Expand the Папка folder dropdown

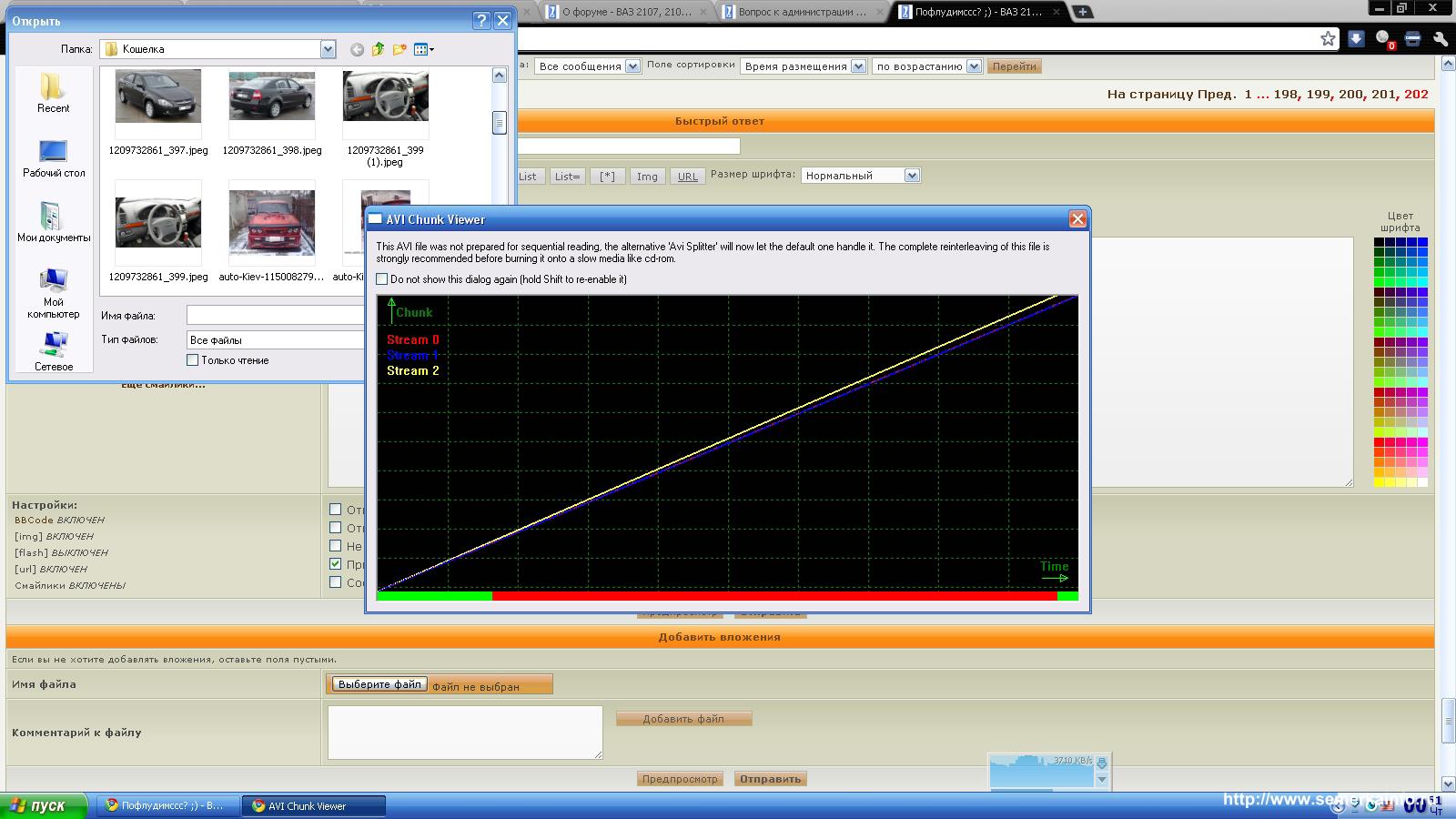[x=328, y=49]
